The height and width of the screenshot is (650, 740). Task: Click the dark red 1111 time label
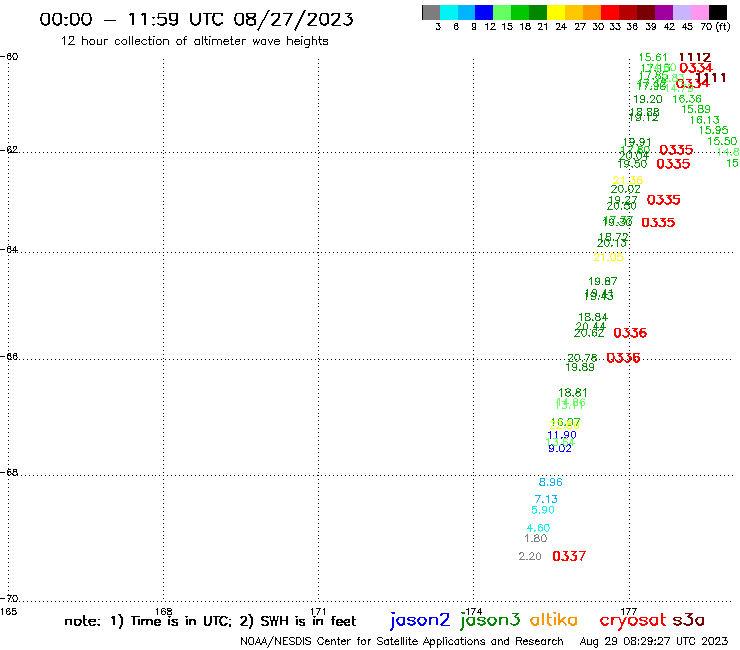pyautogui.click(x=712, y=77)
